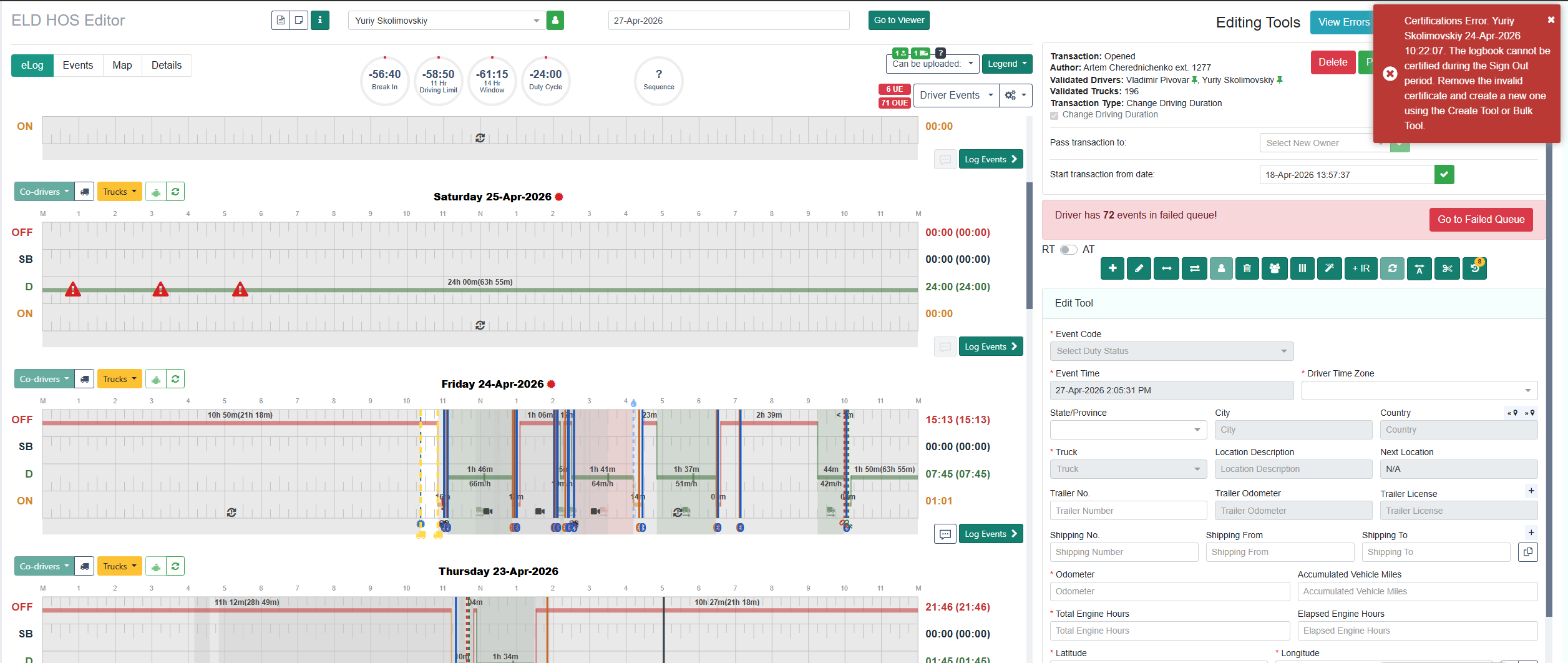The image size is (1568, 663).
Task: Click the red 71 OUE badge
Action: (895, 103)
